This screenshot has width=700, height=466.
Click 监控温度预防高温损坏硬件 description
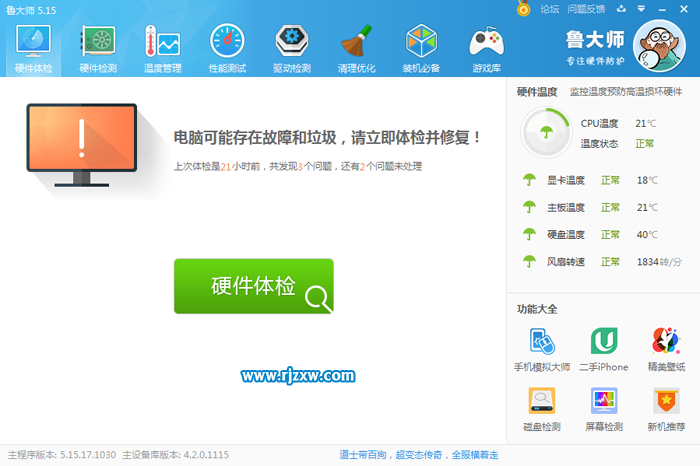pyautogui.click(x=626, y=92)
